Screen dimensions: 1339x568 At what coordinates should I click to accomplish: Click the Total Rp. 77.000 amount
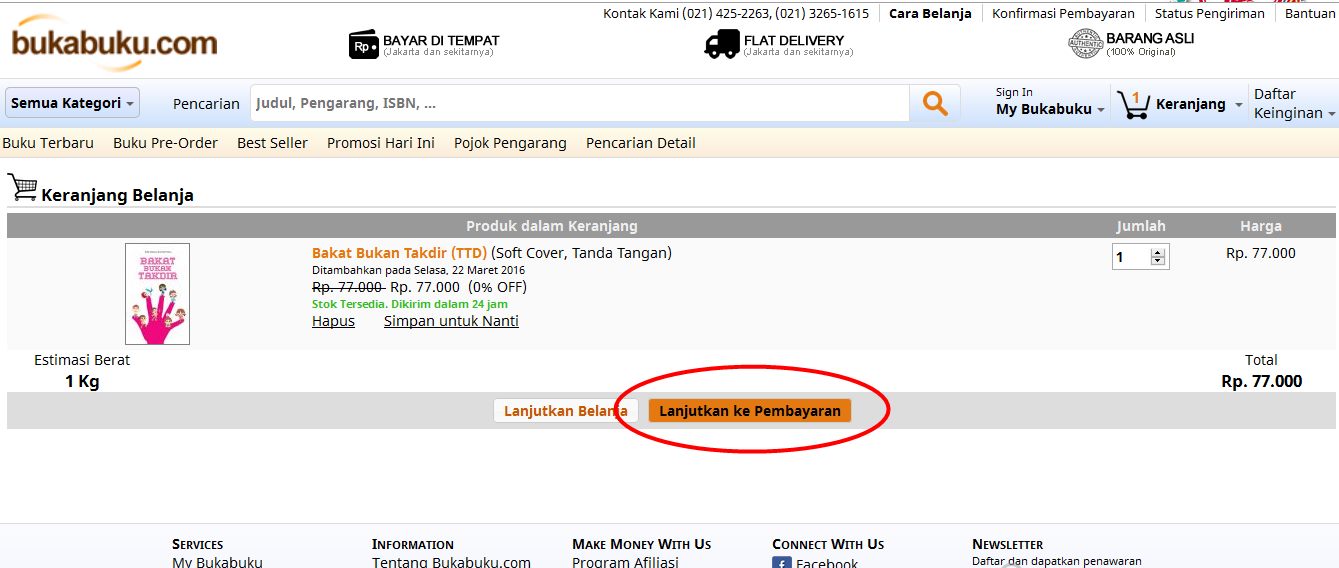1262,381
